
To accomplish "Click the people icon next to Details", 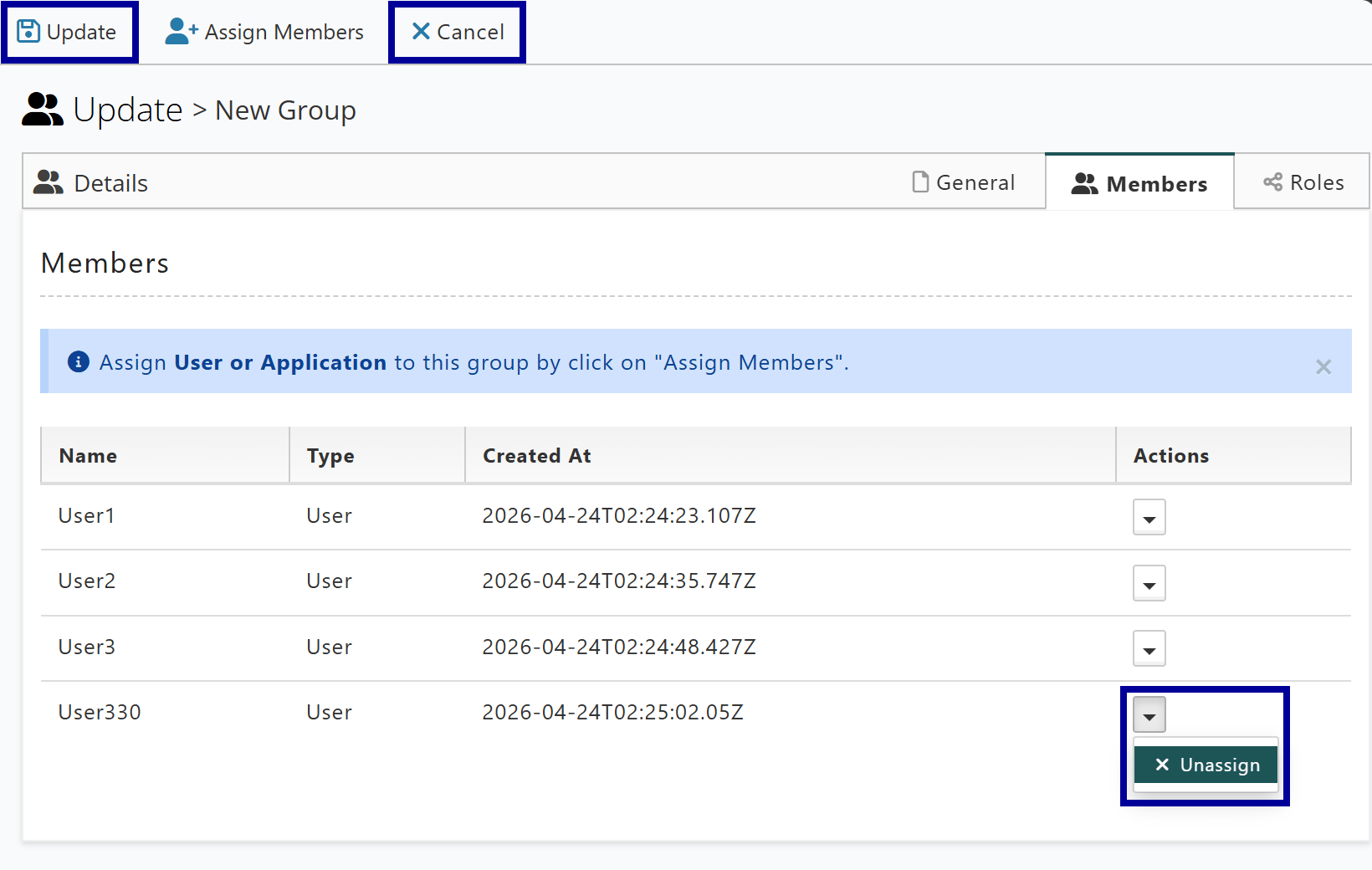I will click(x=49, y=182).
